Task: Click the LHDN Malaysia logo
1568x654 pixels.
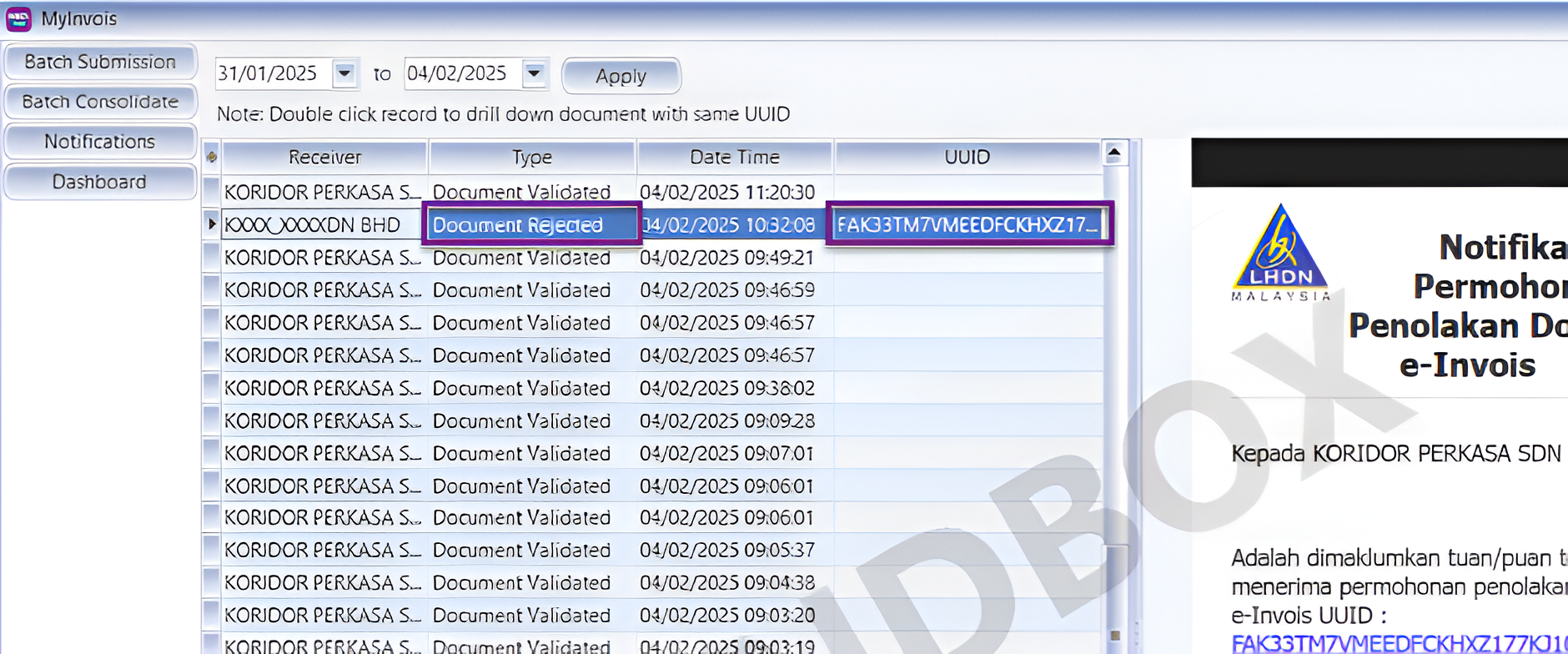Action: pyautogui.click(x=1280, y=253)
